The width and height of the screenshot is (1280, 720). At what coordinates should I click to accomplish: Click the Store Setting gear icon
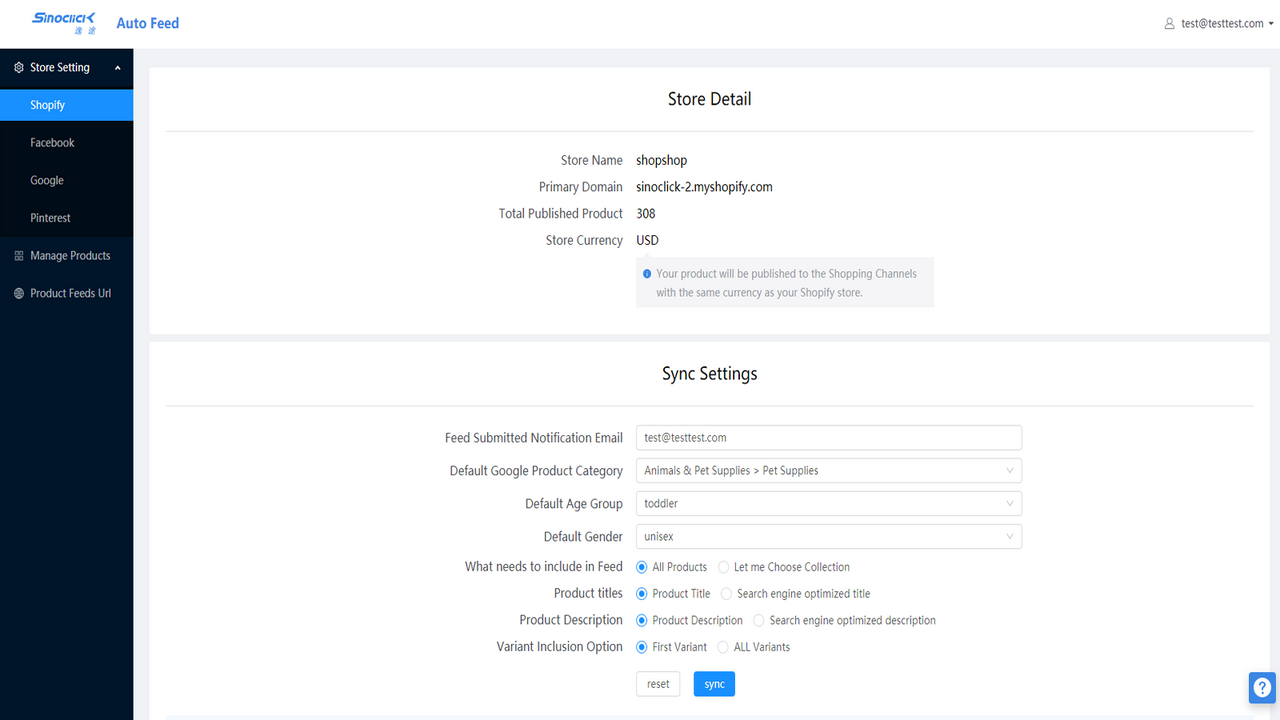pyautogui.click(x=19, y=68)
